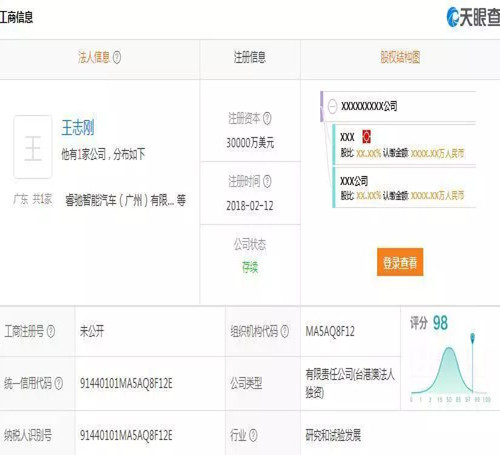Collapse the XXXXXXXXX公司 equity tree node
500x455 pixels.
point(332,107)
